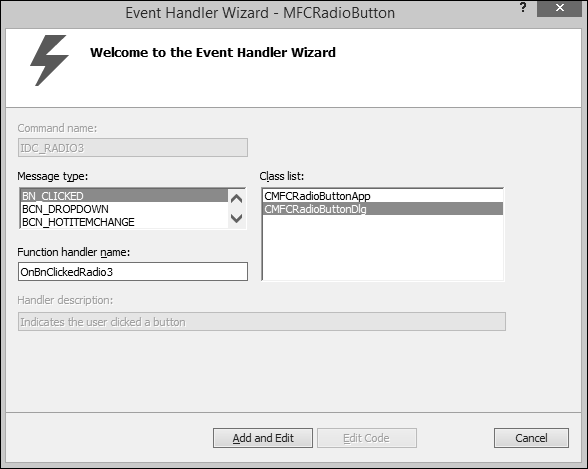Click the Event Handler Wizard title bar
The image size is (588, 469).
(x=260, y=13)
